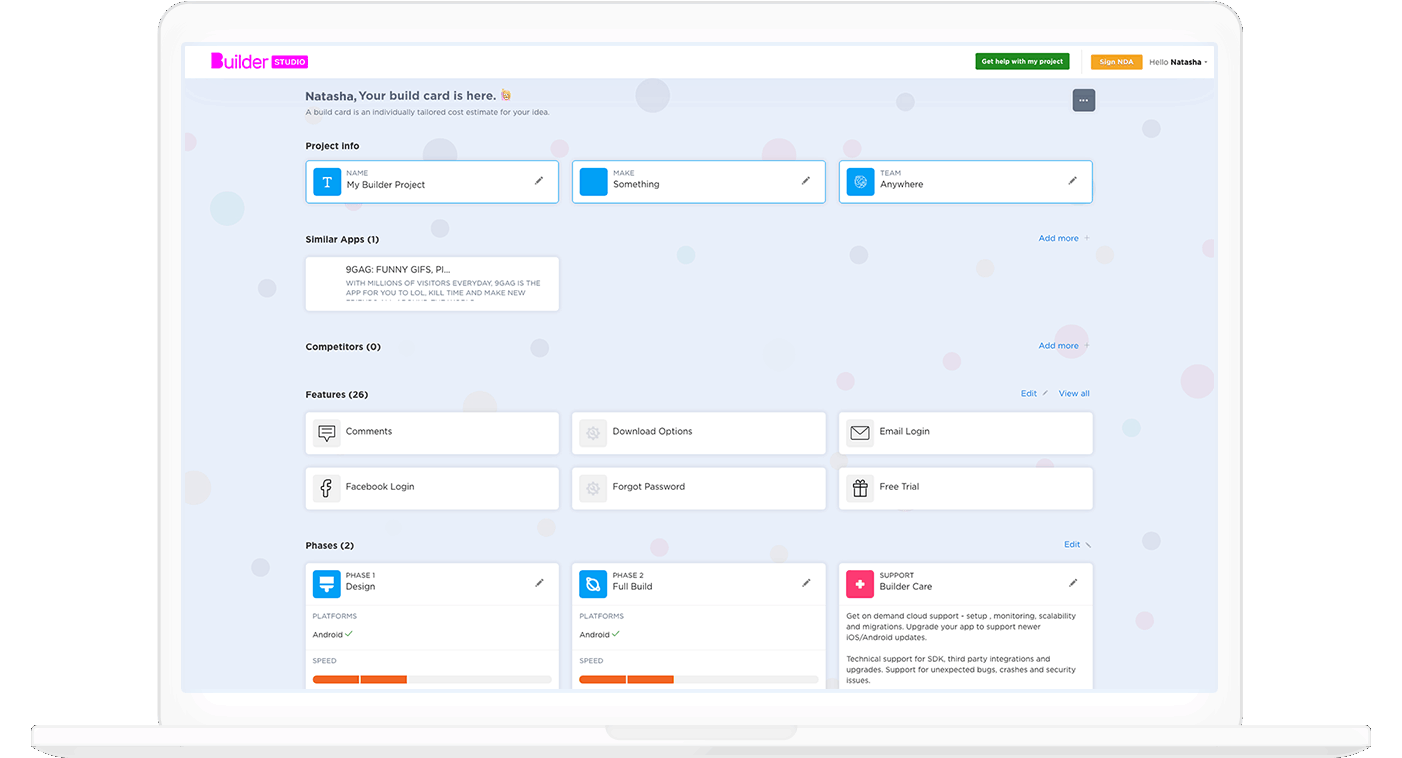Expand Similar Apps with Add more
The height and width of the screenshot is (758, 1402).
pos(1062,238)
